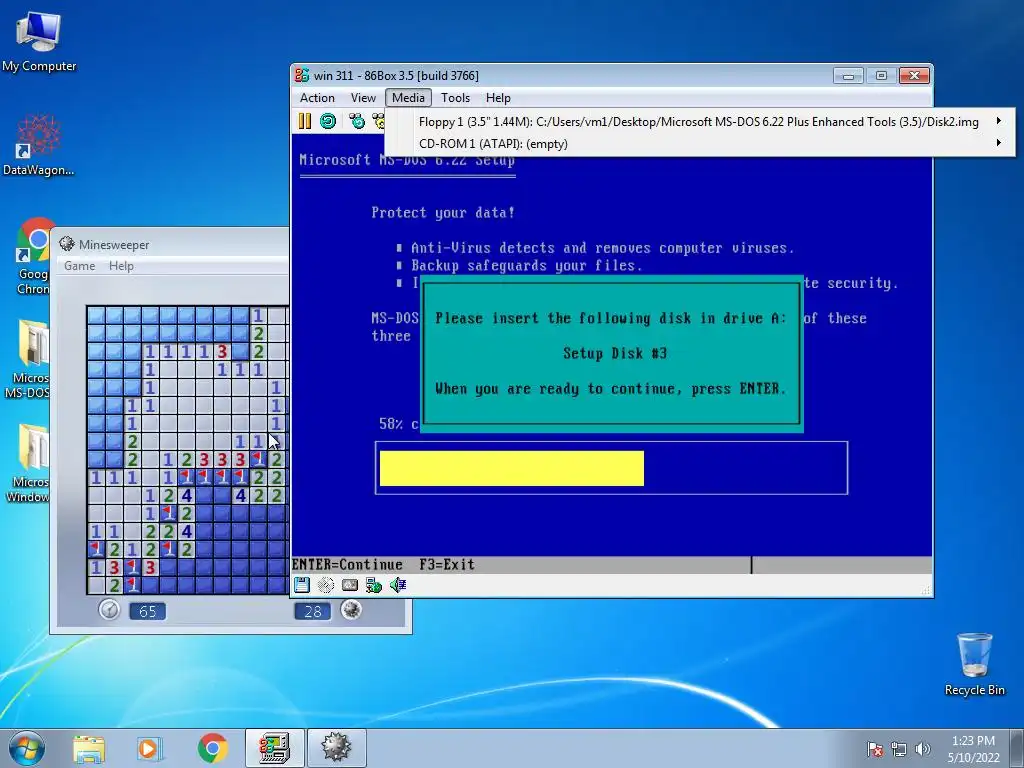The height and width of the screenshot is (768, 1024).
Task: Click the Minesweeper mine counter icon
Action: (x=351, y=610)
